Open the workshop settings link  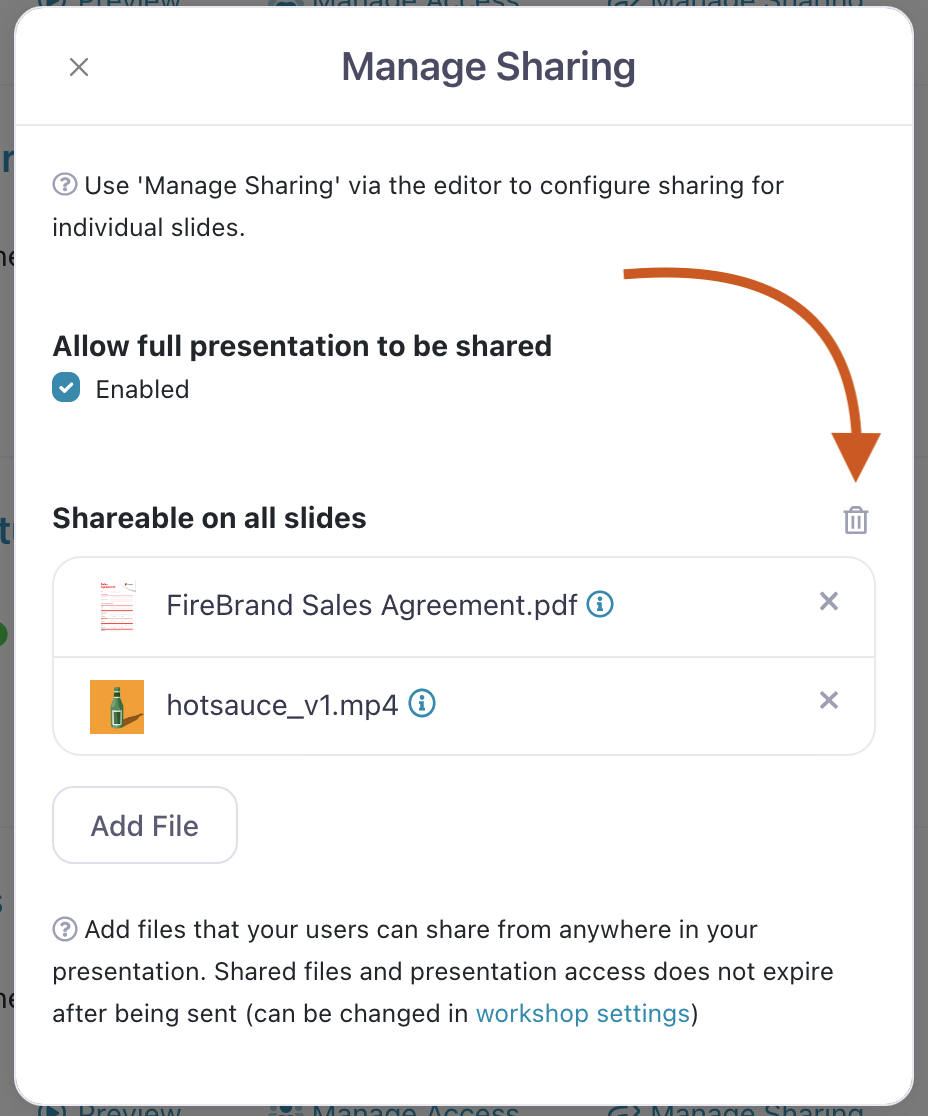click(583, 1014)
